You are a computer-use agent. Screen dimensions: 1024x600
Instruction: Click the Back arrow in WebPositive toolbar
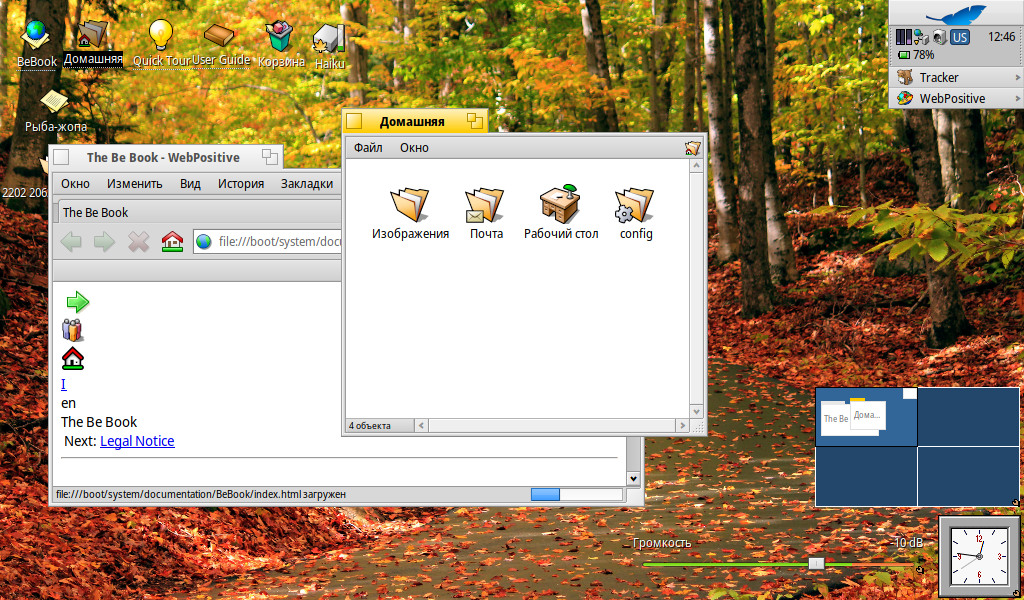coord(71,241)
